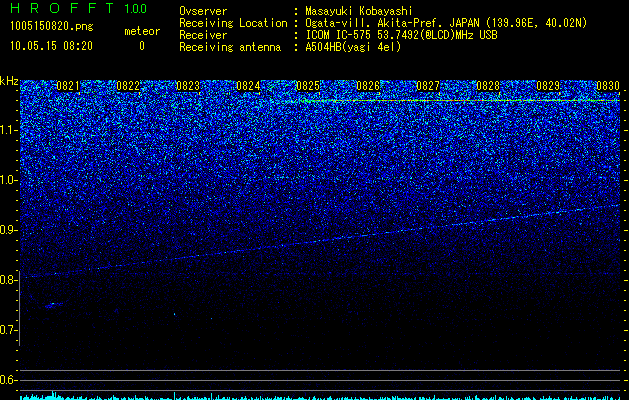Viewport: 629px width, 400px height.
Task: Click the 0824 time marker
Action: (248, 86)
